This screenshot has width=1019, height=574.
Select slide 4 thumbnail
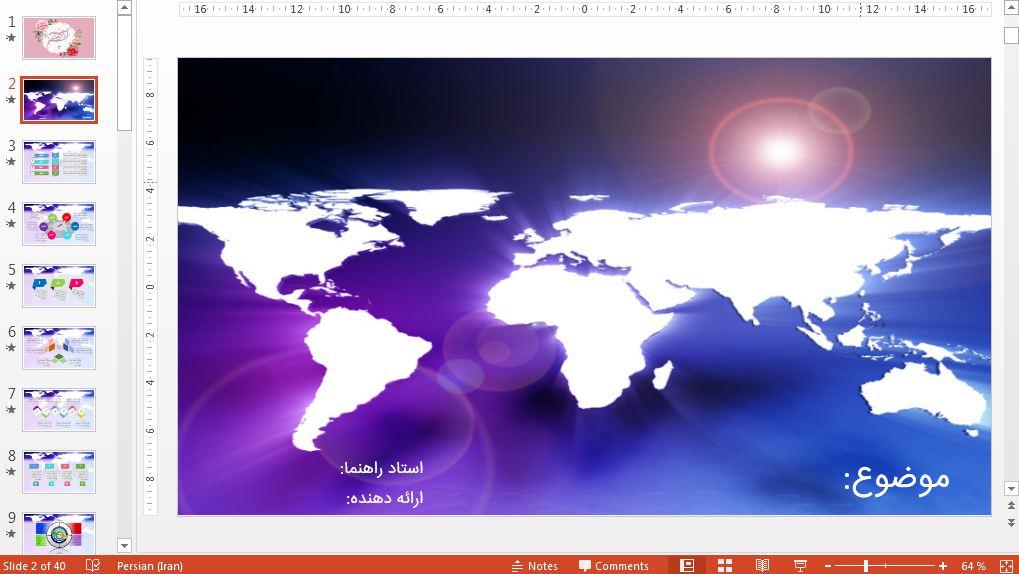click(59, 224)
